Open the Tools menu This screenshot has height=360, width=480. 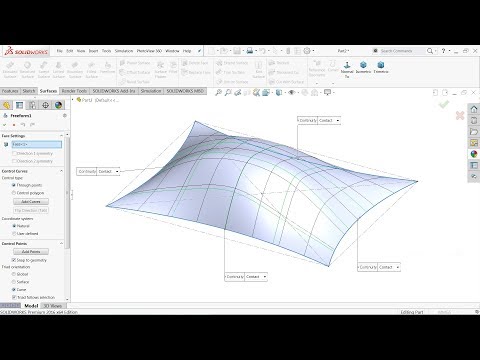pyautogui.click(x=106, y=51)
